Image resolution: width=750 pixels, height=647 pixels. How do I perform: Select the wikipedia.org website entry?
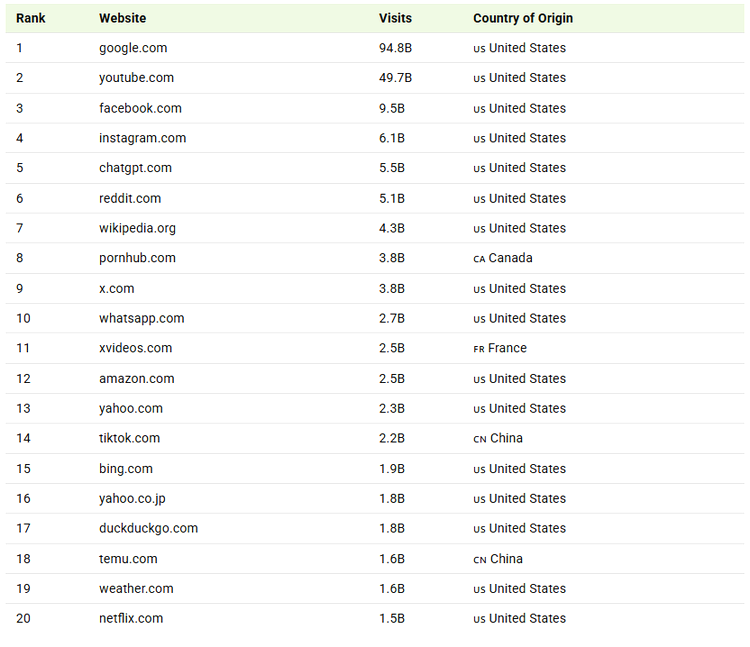137,228
